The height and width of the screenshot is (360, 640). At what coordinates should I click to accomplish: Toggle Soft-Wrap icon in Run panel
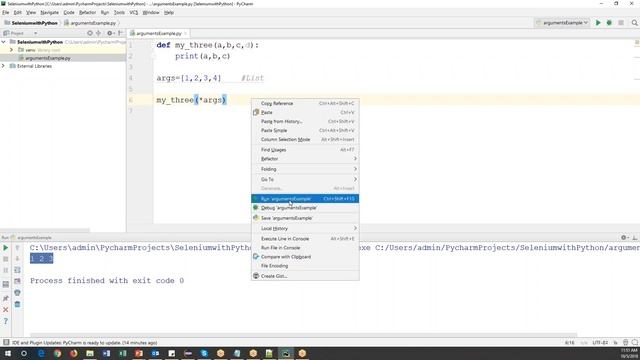(x=17, y=270)
